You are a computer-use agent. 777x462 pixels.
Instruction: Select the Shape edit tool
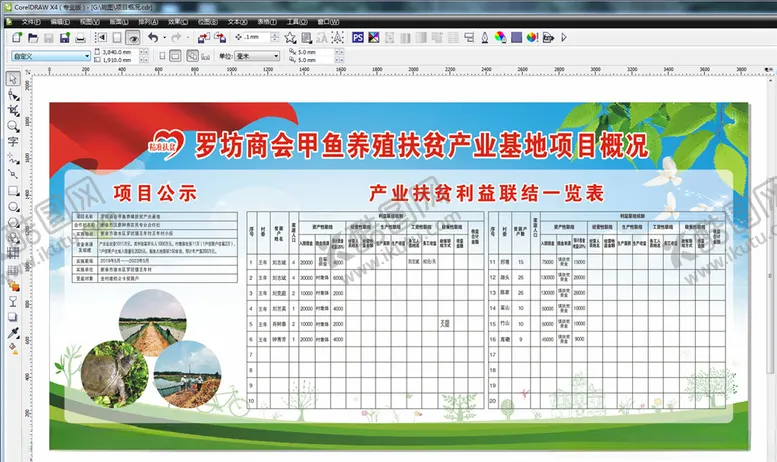click(13, 95)
